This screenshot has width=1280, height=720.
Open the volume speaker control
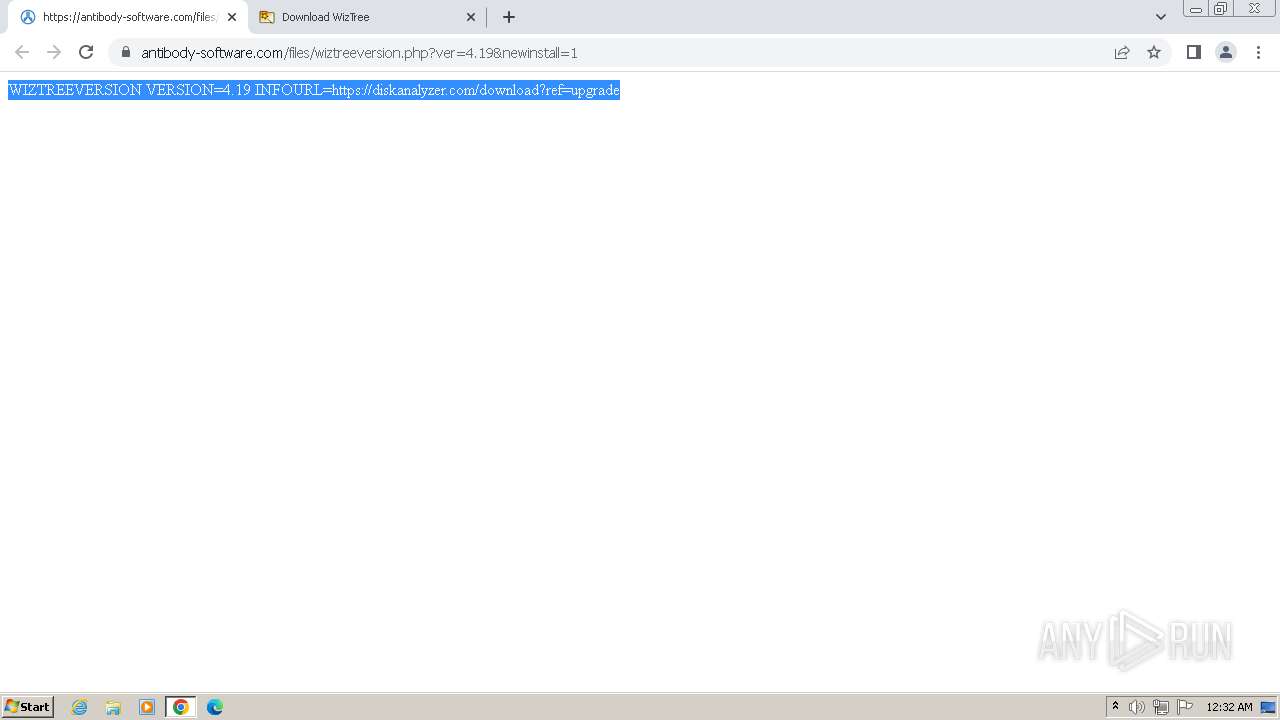click(1137, 707)
